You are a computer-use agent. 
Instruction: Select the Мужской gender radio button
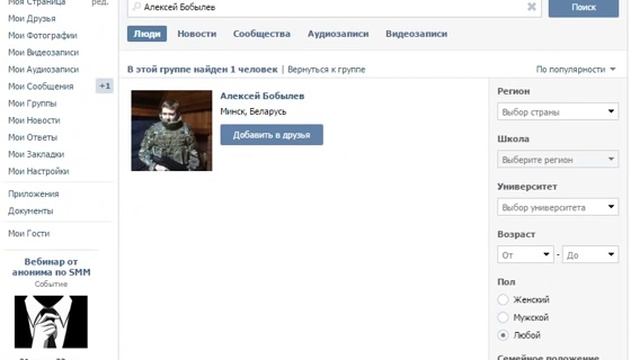503,317
